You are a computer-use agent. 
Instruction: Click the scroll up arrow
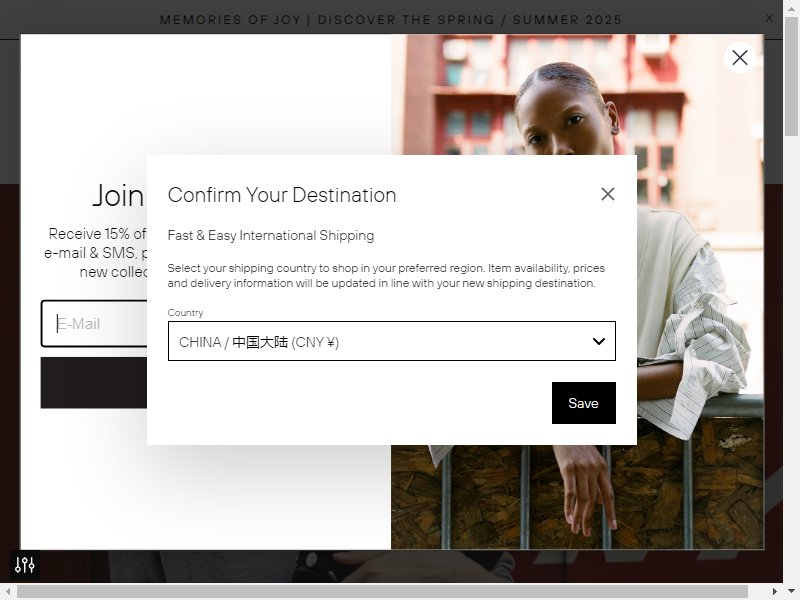791,8
